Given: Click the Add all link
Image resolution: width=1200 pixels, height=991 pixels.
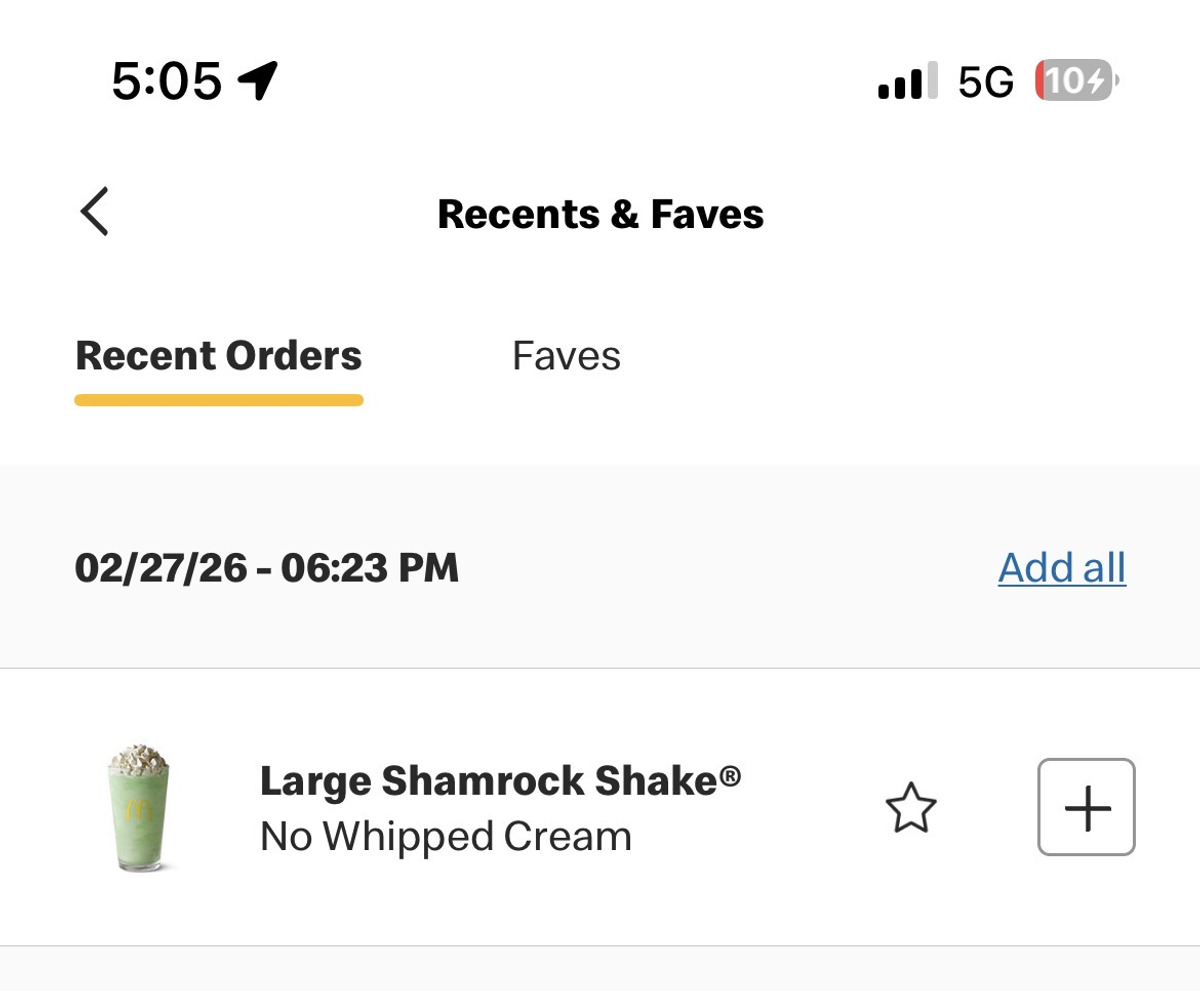Looking at the screenshot, I should coord(1061,568).
